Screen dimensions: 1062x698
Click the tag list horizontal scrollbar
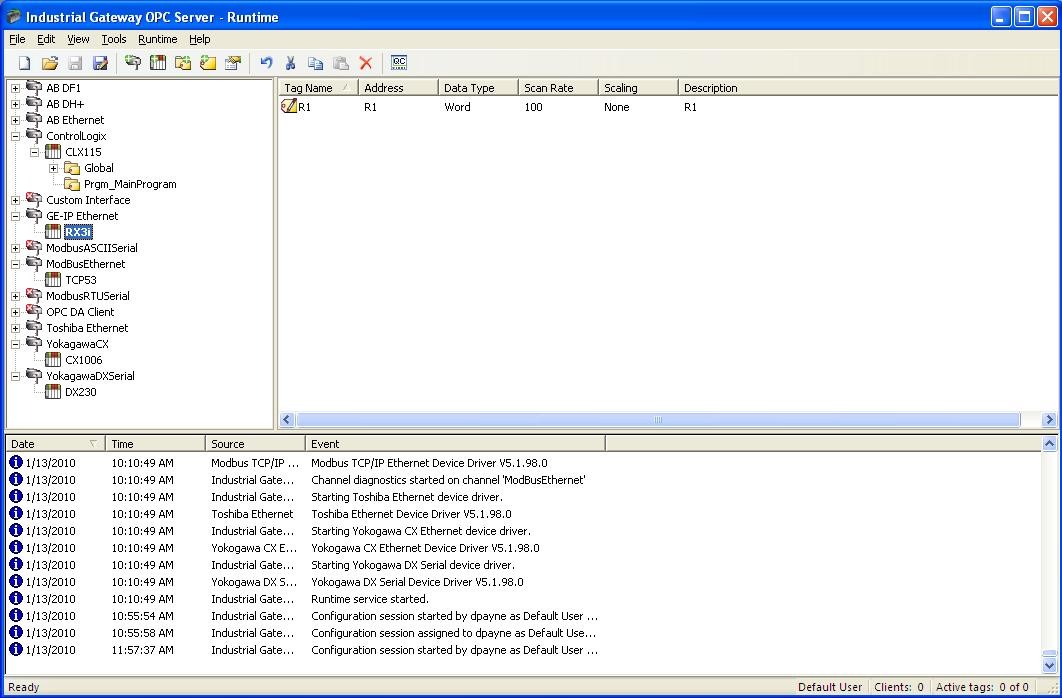point(657,420)
